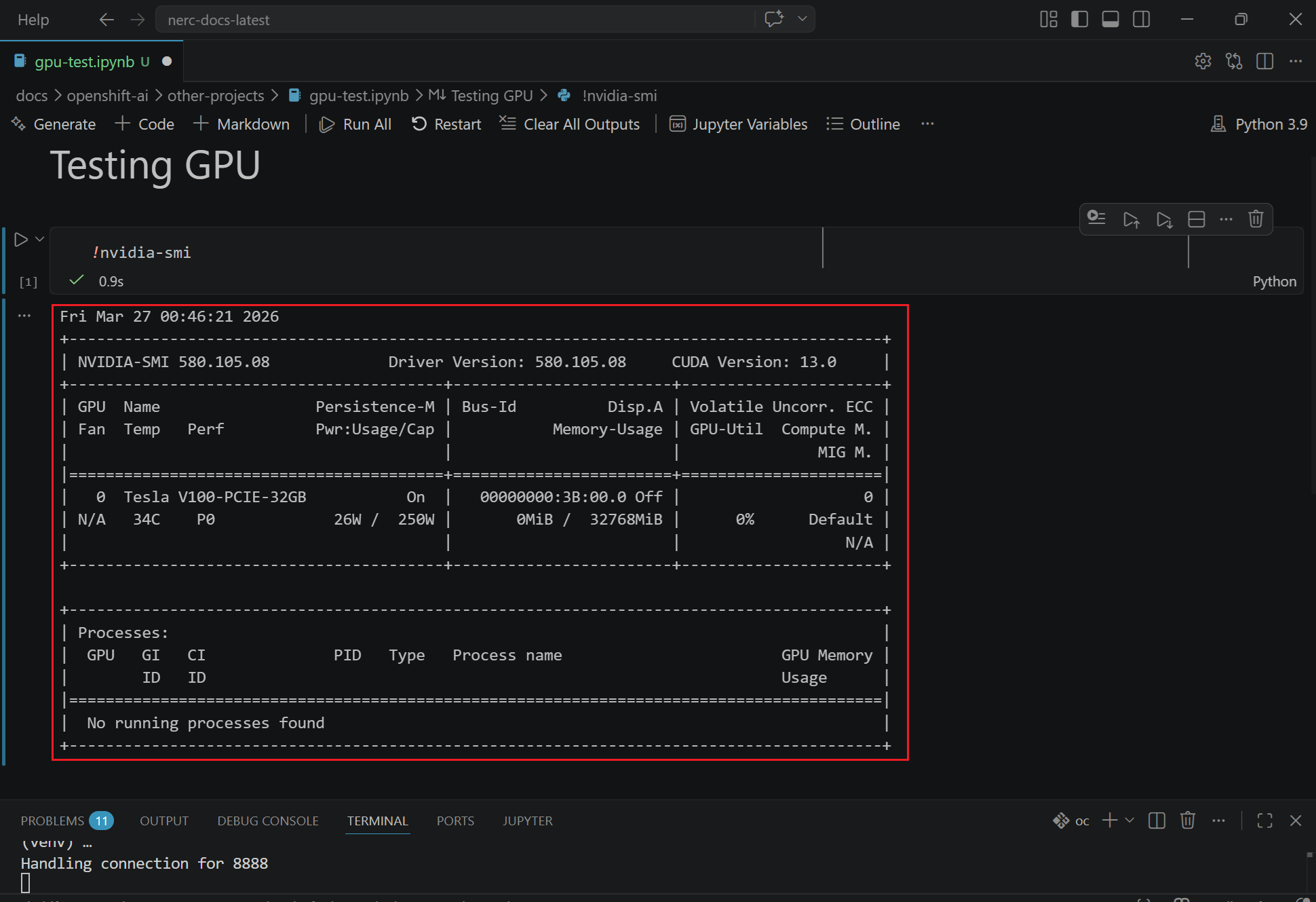Kill the terminal with trash icon

(1187, 821)
